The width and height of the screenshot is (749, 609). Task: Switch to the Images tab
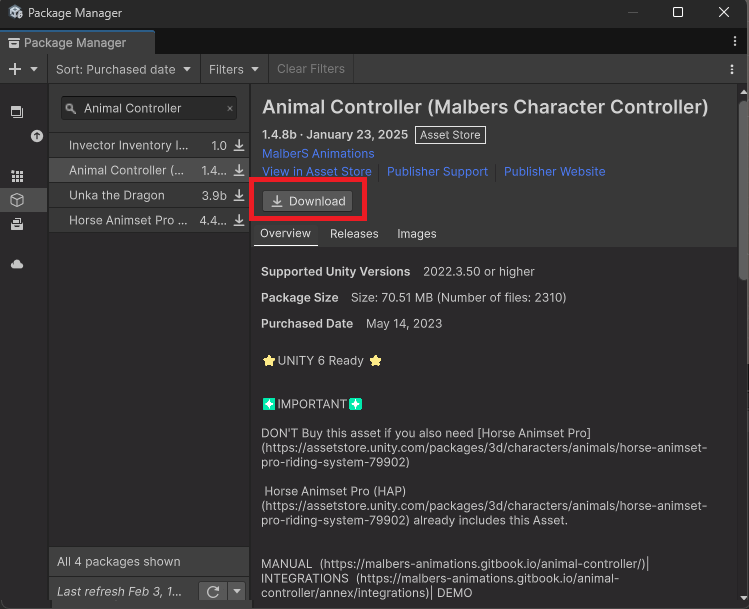click(x=417, y=234)
